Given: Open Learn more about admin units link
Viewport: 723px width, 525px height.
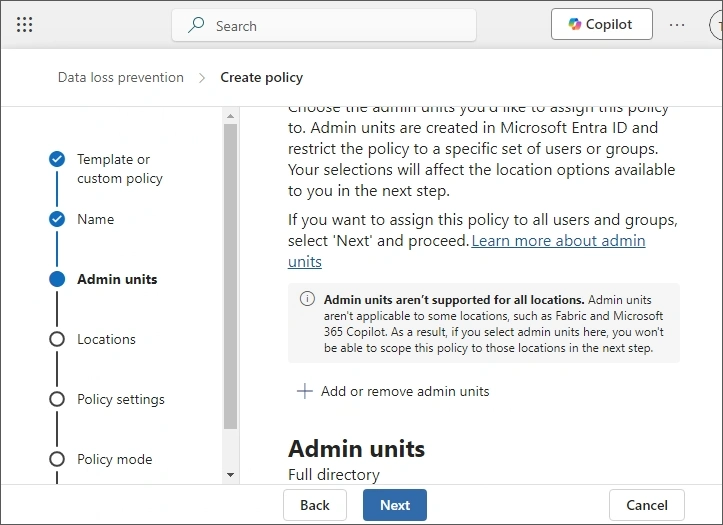Looking at the screenshot, I should [558, 241].
